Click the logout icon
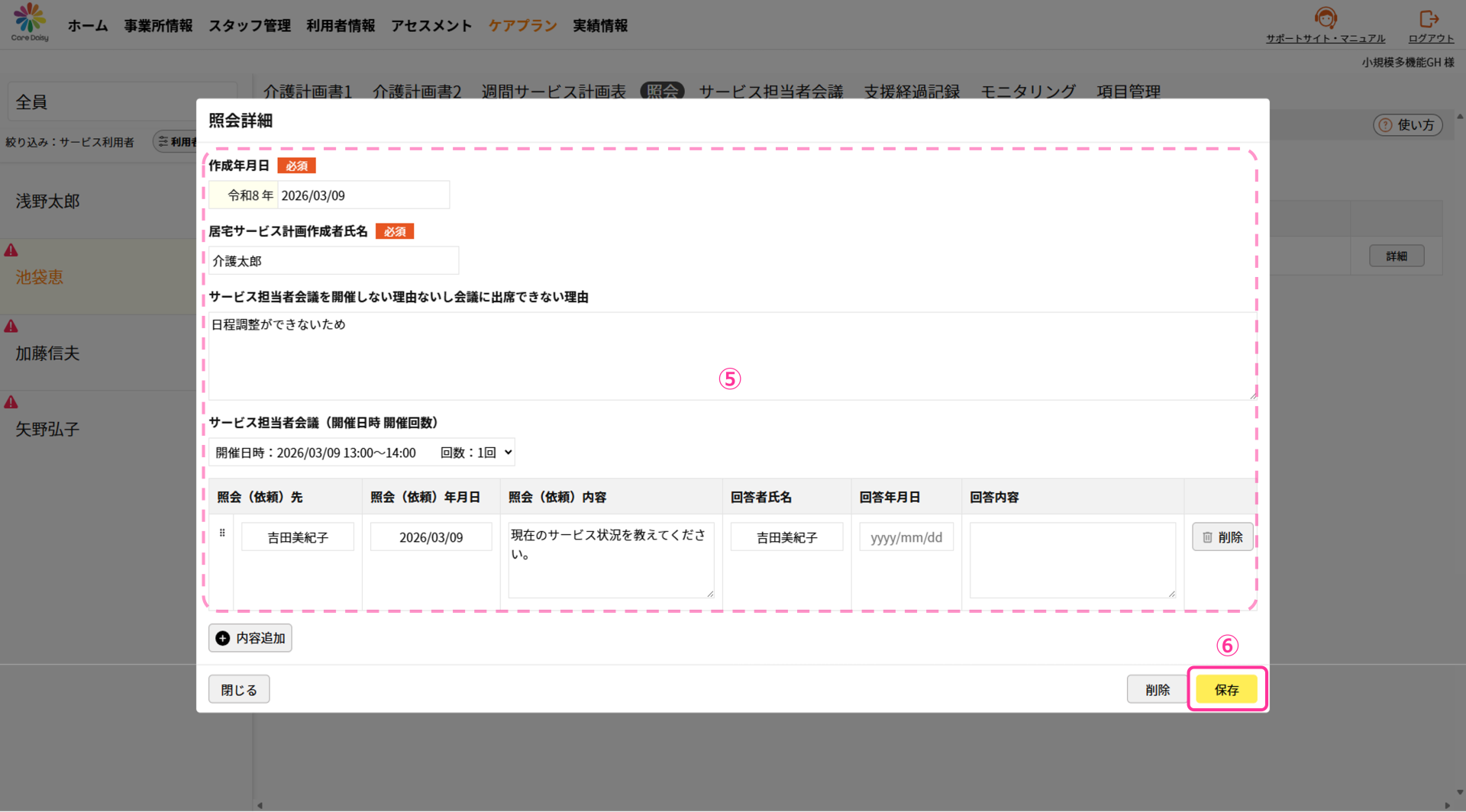The width and height of the screenshot is (1466, 812). (x=1429, y=18)
